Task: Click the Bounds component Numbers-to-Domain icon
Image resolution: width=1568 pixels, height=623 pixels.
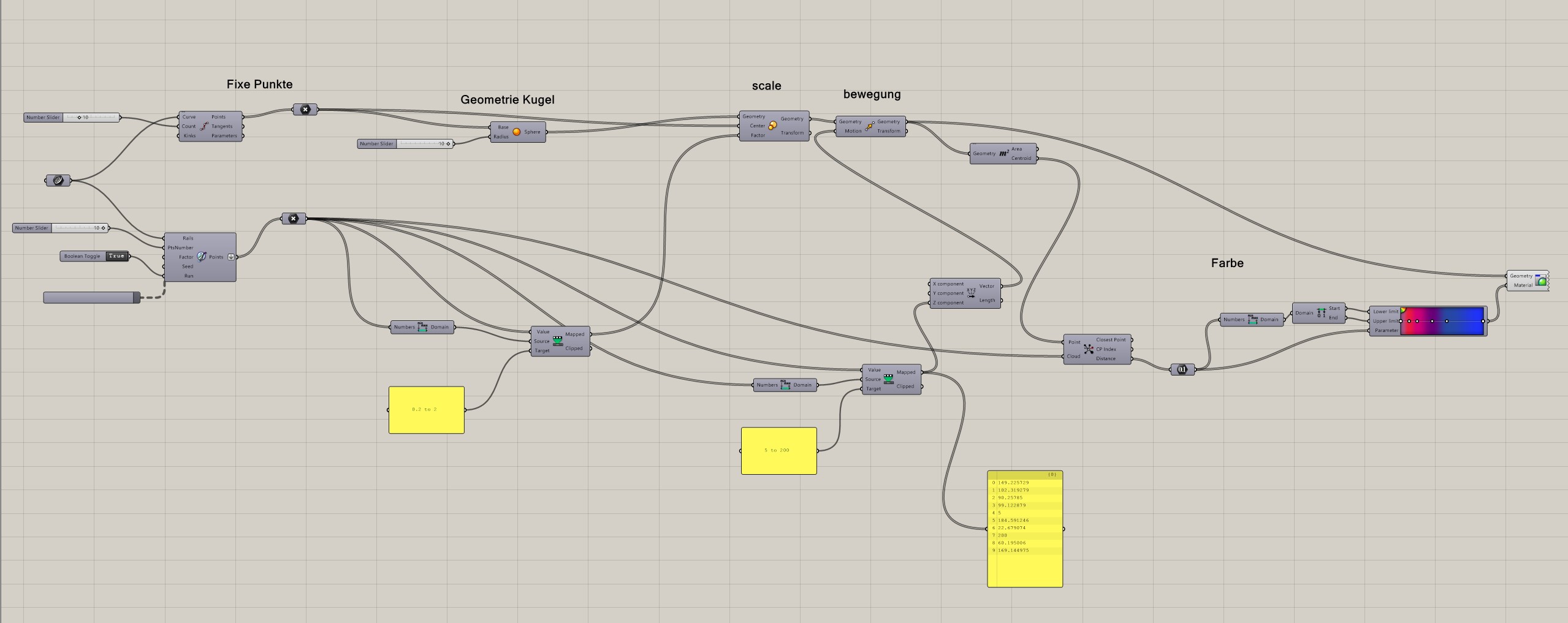Action: (x=423, y=327)
